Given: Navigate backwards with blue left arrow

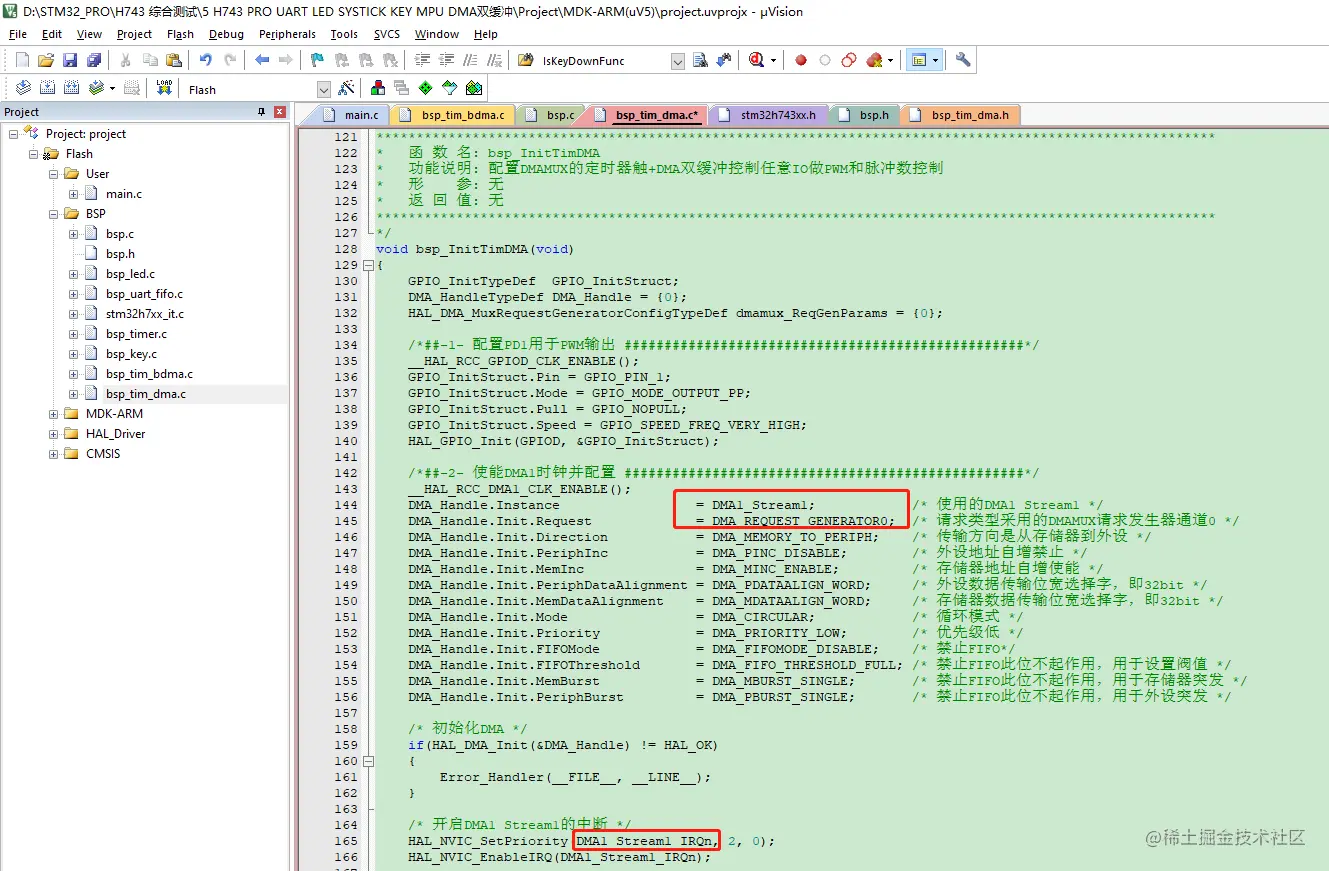Looking at the screenshot, I should (x=262, y=60).
